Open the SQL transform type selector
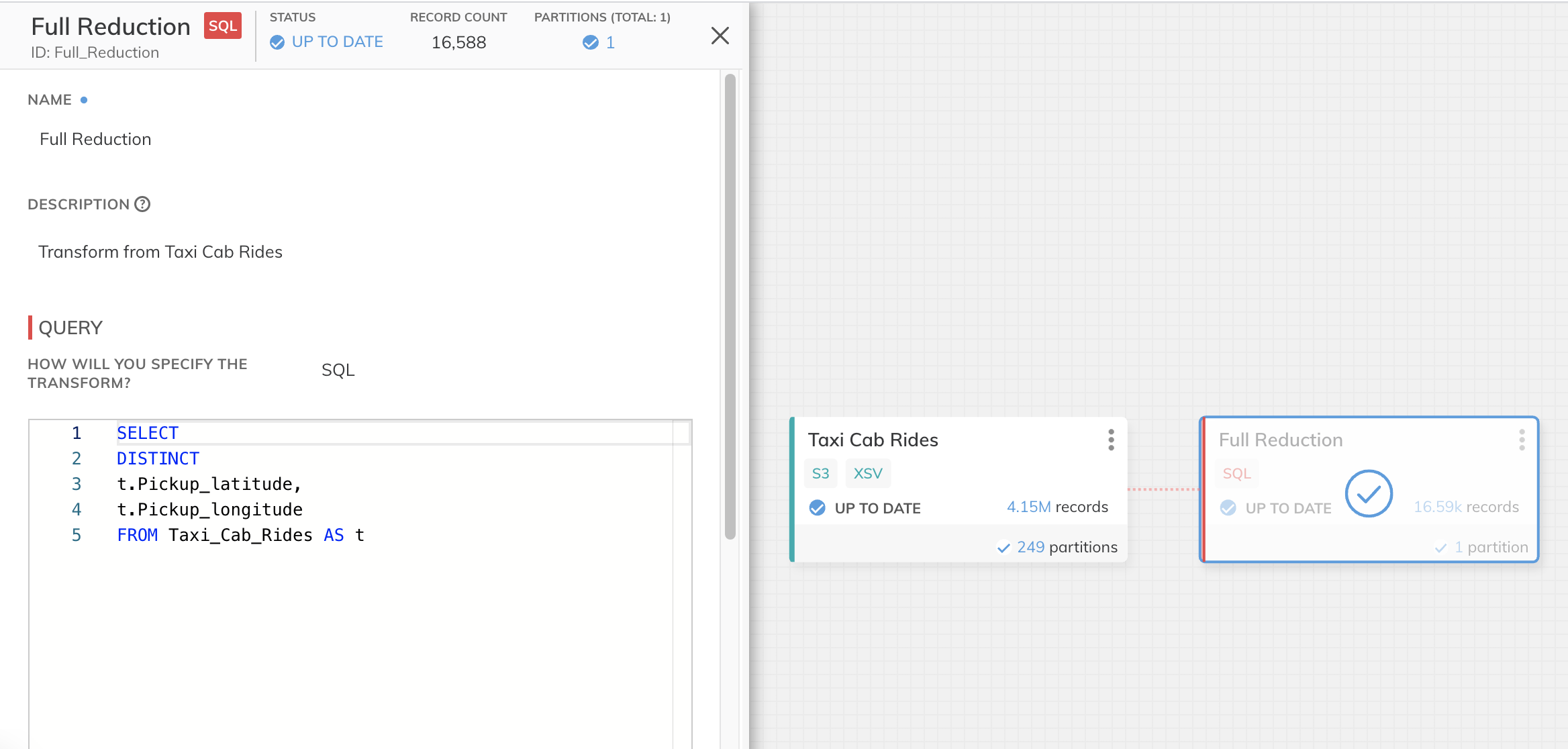 (x=338, y=370)
